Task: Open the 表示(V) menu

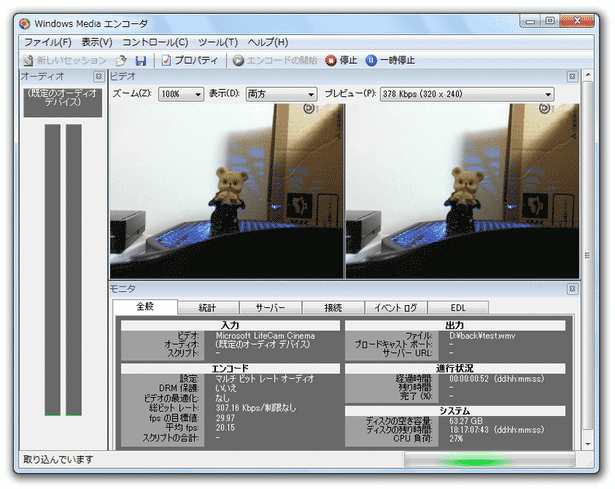Action: pos(97,42)
